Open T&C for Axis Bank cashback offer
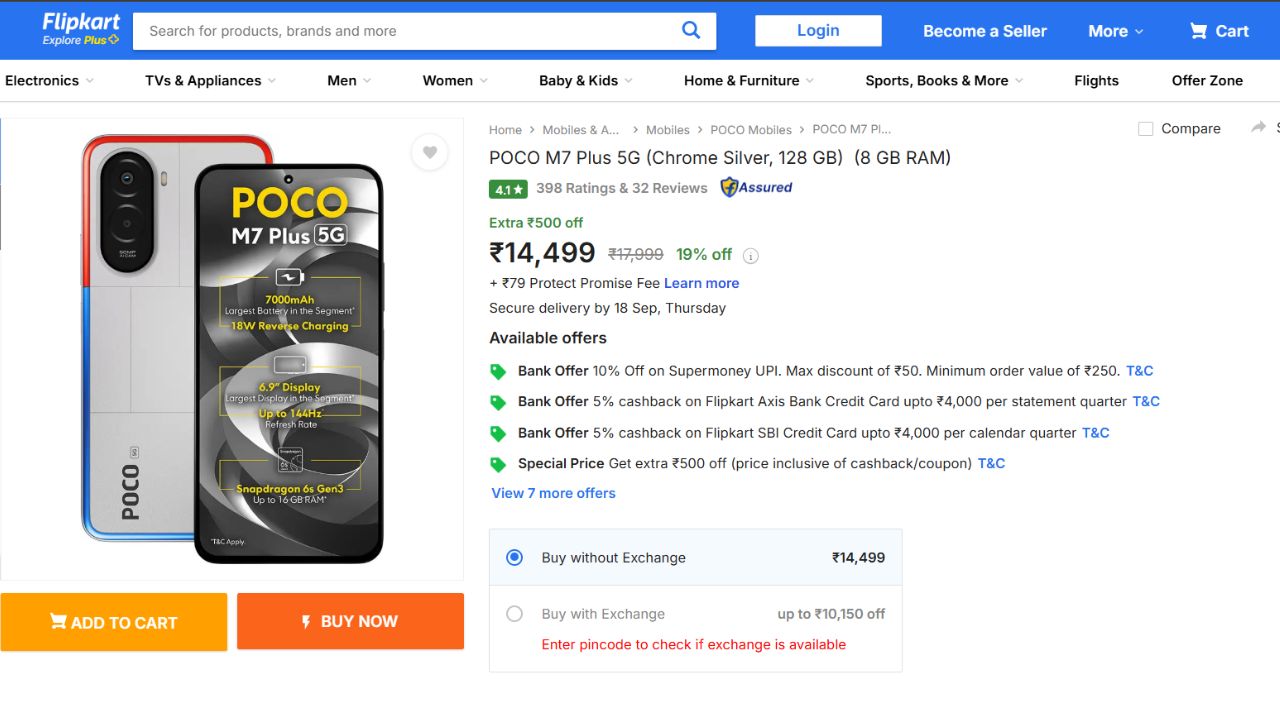Viewport: 1280px width, 720px height. 1146,401
